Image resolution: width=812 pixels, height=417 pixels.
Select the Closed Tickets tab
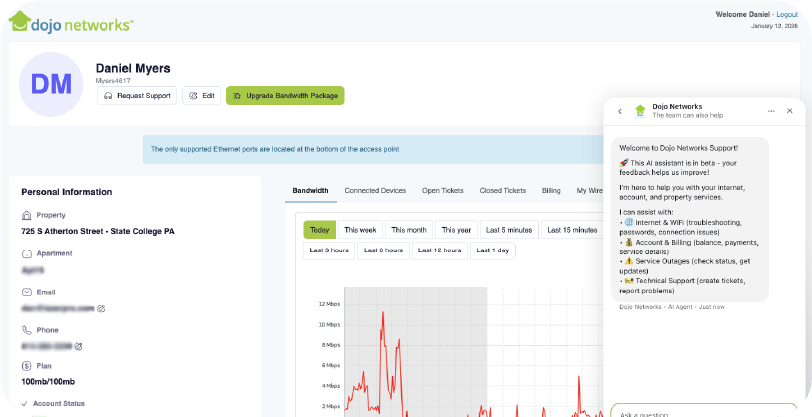click(502, 190)
